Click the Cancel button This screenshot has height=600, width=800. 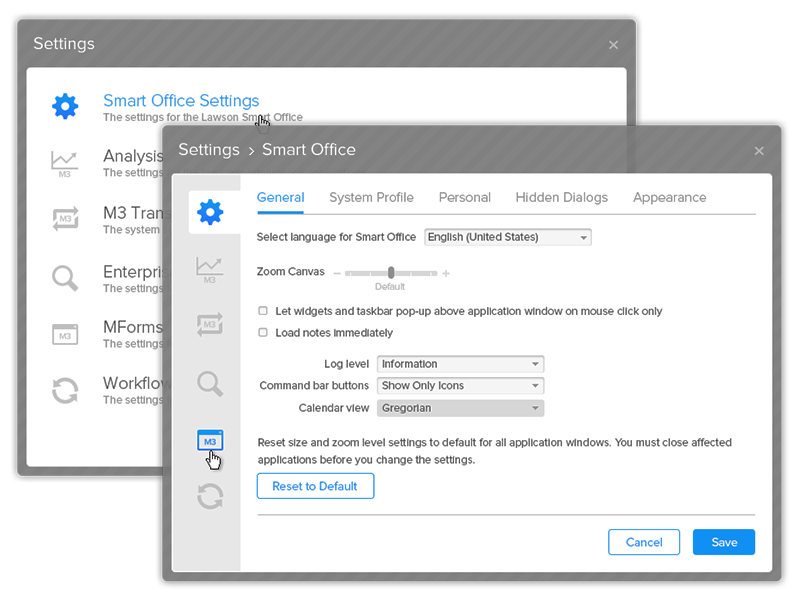coord(644,542)
